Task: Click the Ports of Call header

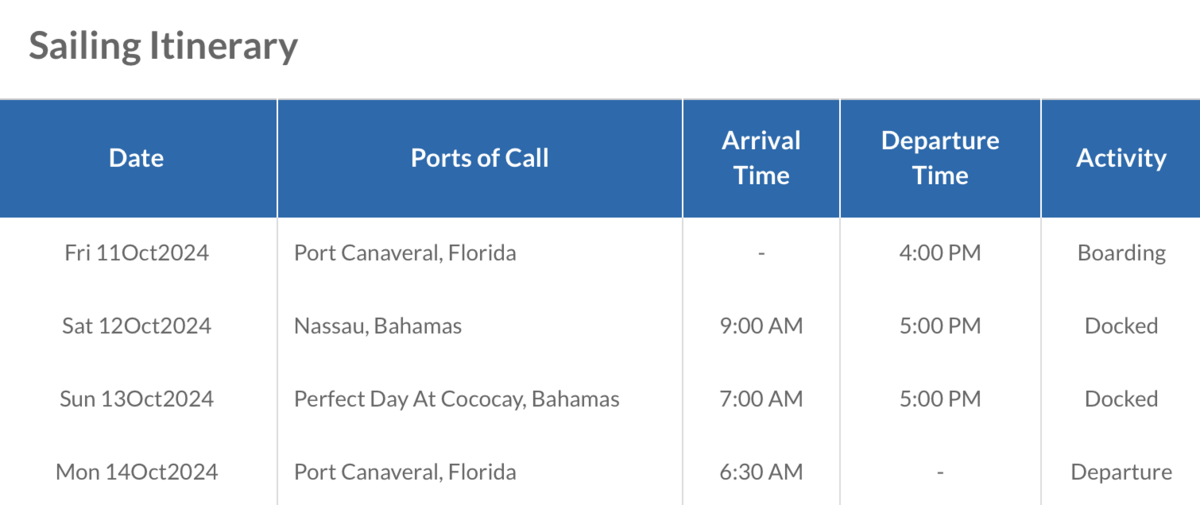Action: coord(480,158)
